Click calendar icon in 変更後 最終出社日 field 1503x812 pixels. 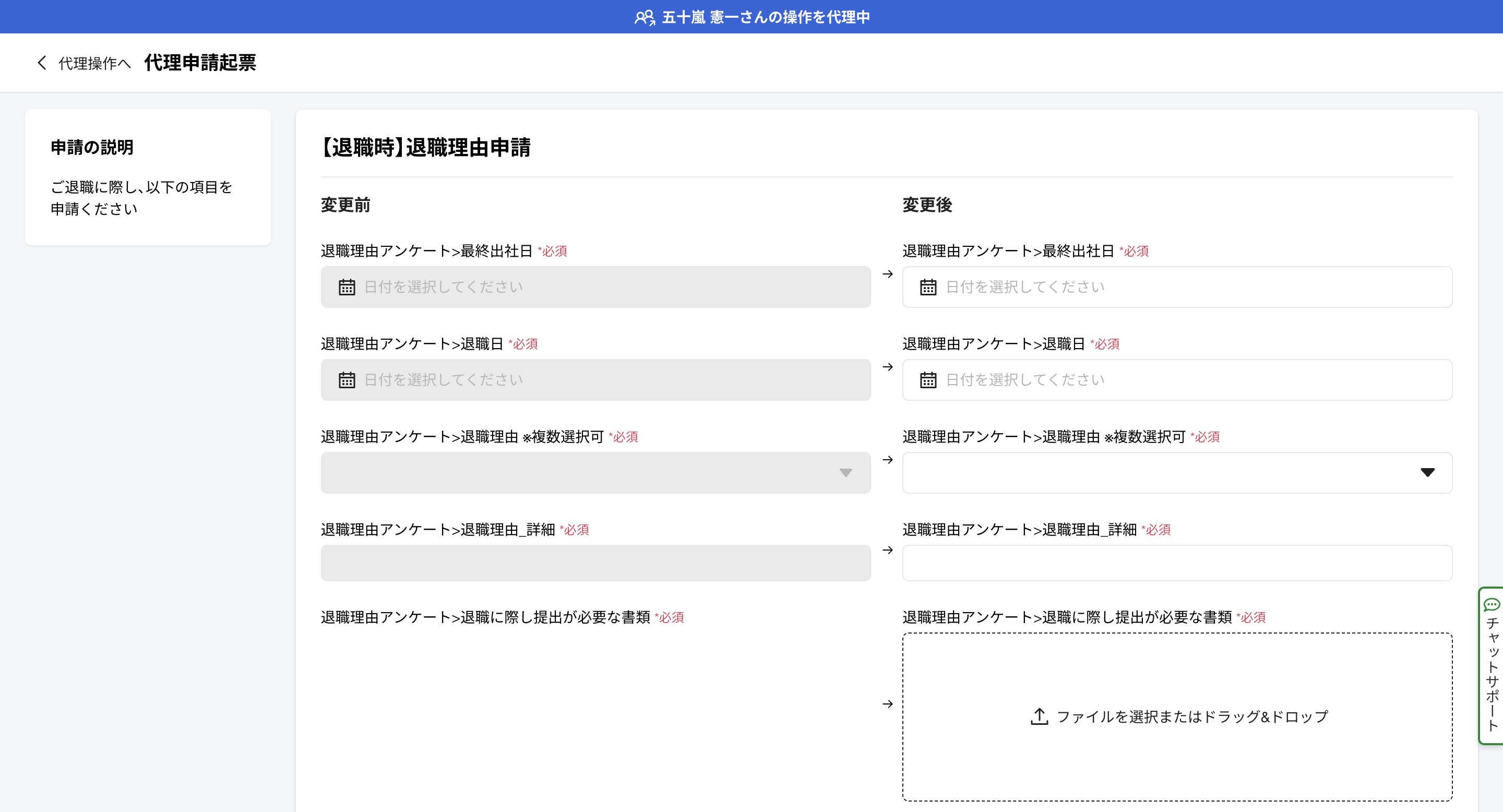click(928, 287)
